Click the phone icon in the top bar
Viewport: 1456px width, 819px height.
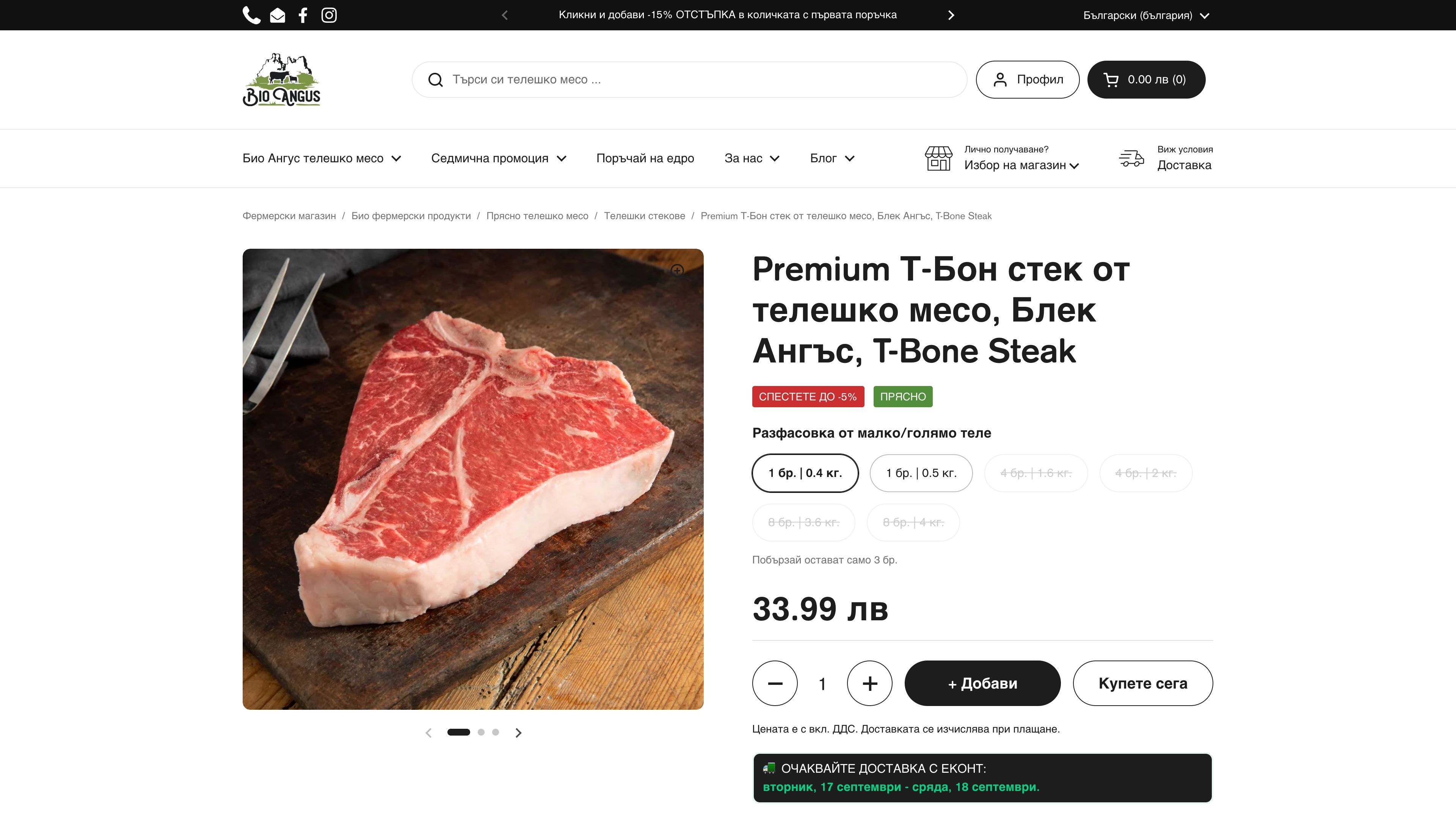(x=252, y=15)
